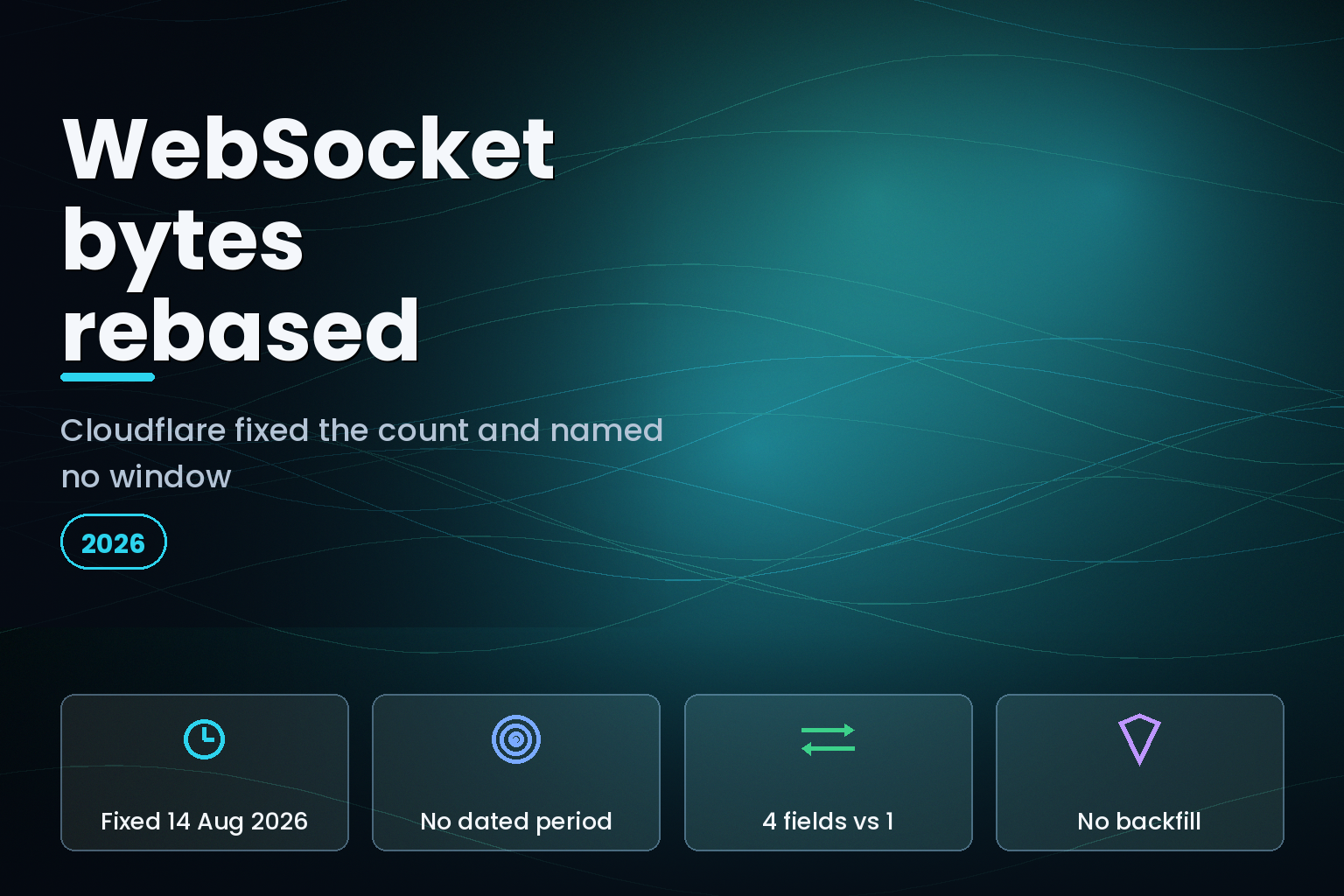The image size is (1344, 896).
Task: Click the WebSocket bytes rebased headline
Action: [308, 238]
